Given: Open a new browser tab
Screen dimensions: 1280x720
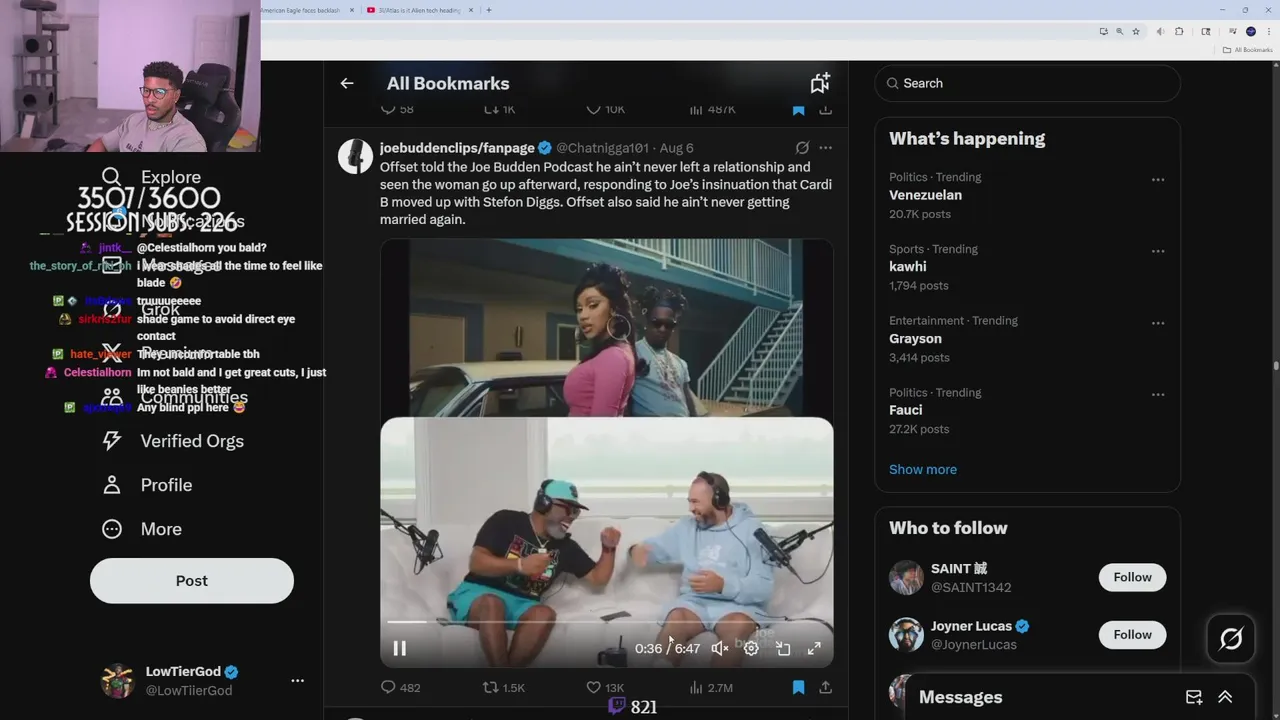Looking at the screenshot, I should pos(488,10).
